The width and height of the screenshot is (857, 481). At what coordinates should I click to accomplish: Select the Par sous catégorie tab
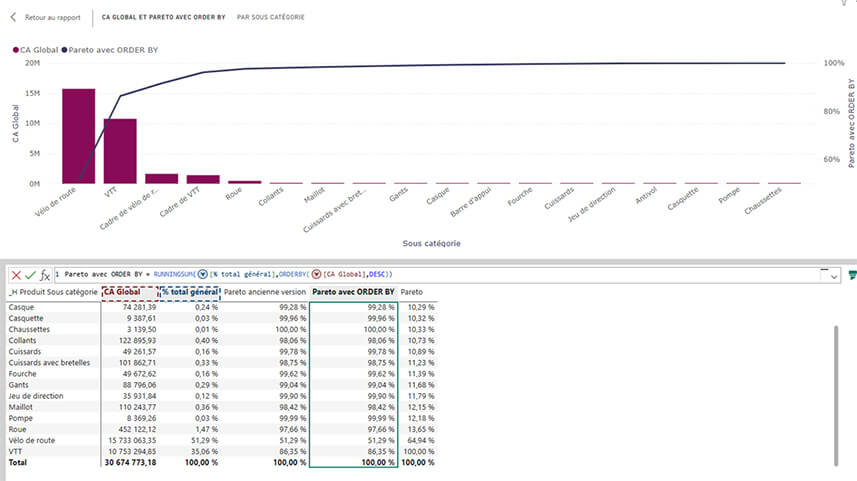[271, 17]
